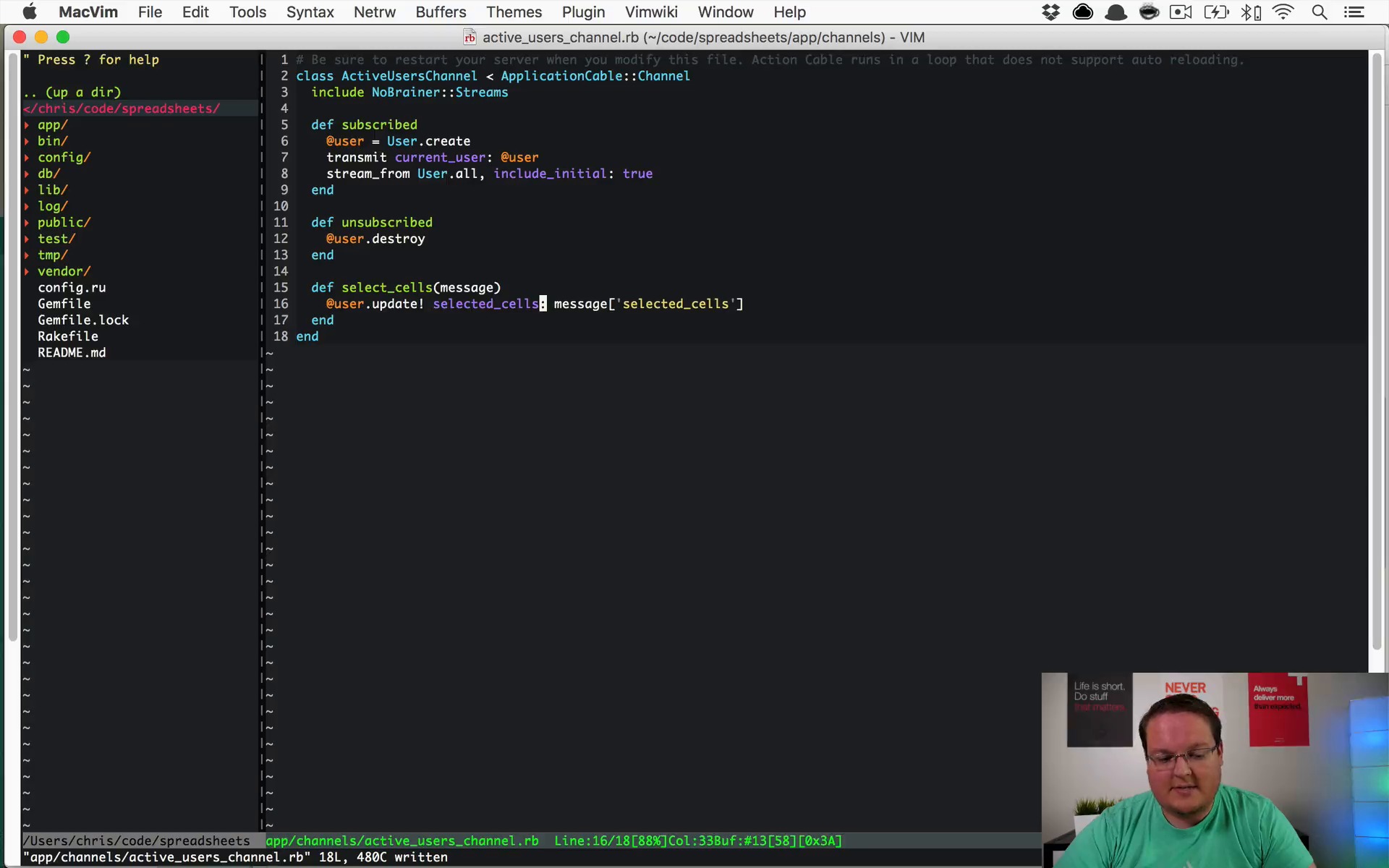Open the Buffers menu
Image resolution: width=1389 pixels, height=868 pixels.
point(441,12)
